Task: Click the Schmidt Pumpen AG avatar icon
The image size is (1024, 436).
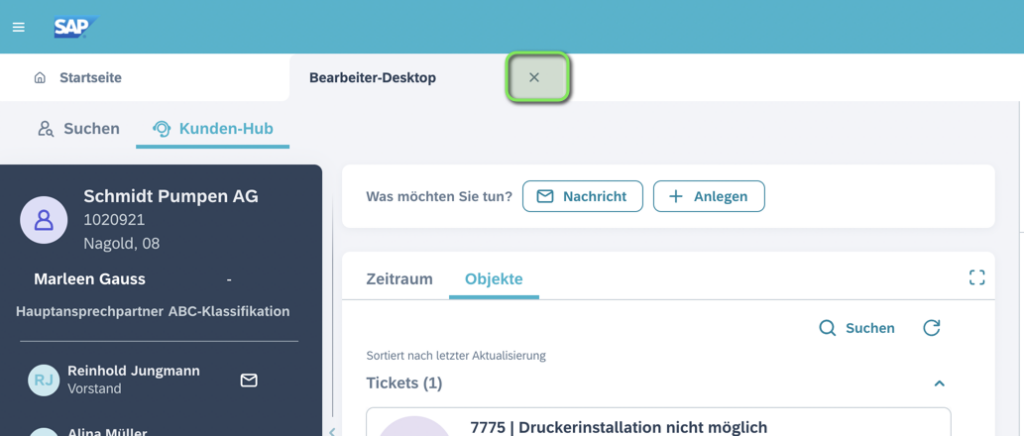Action: coord(44,219)
